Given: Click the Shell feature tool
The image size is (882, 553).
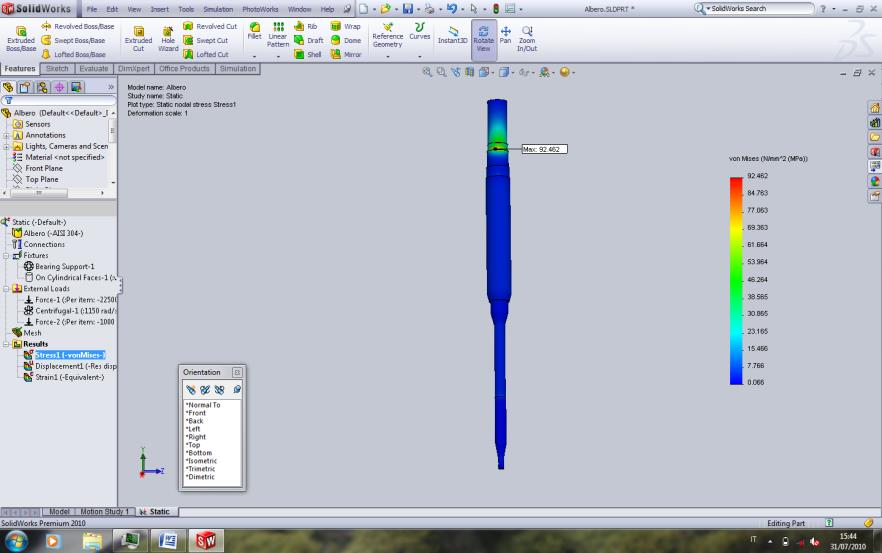Looking at the screenshot, I should click(x=308, y=55).
